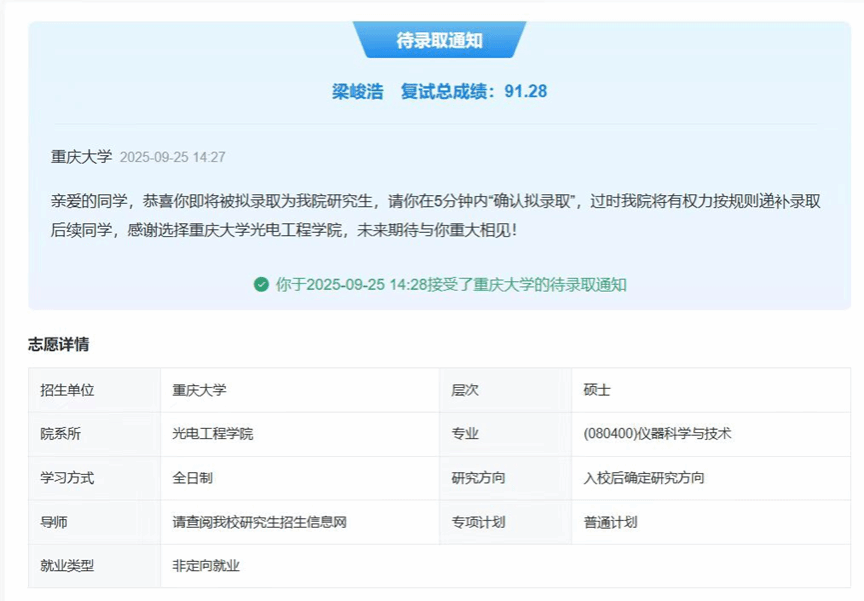Click the congratulation message body text

(435, 215)
